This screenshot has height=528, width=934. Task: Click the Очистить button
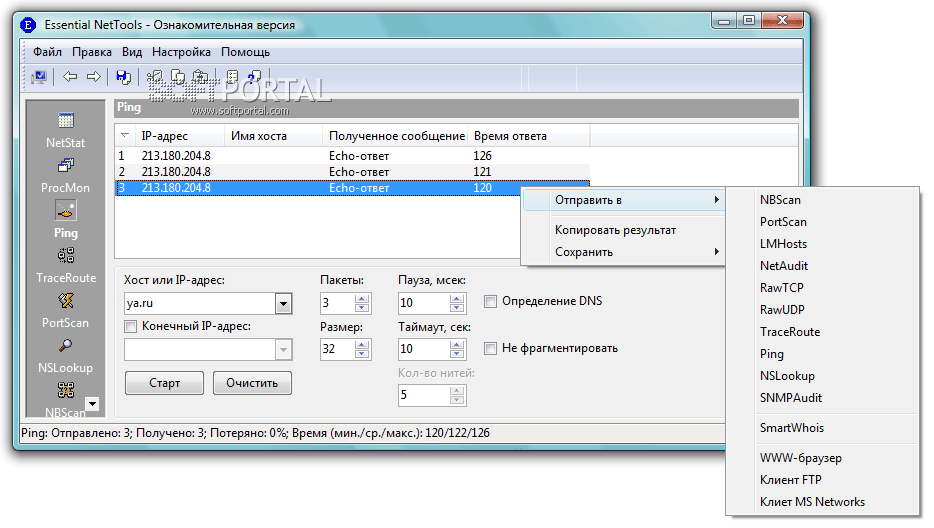[252, 383]
